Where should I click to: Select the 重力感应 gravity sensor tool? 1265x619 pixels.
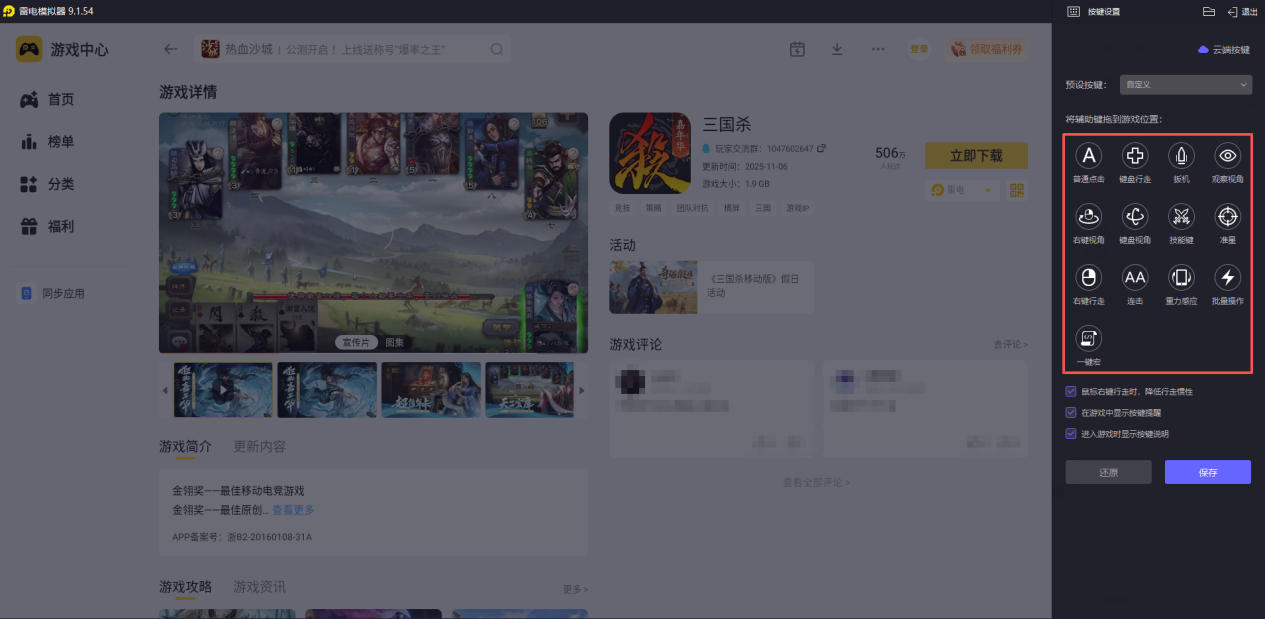coord(1180,278)
